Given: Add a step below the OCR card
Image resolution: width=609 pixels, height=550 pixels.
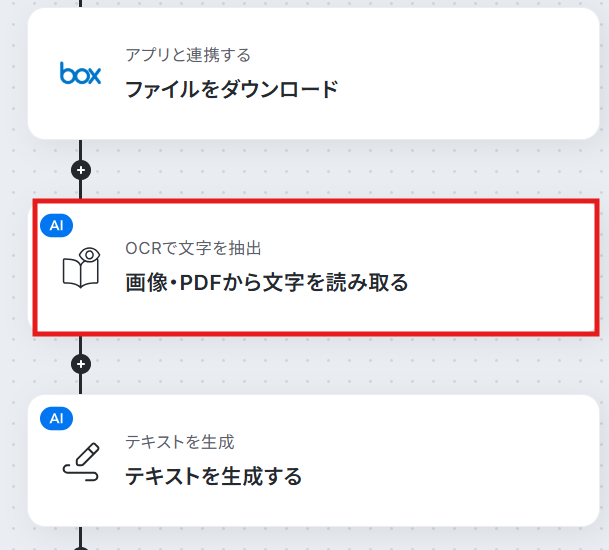Looking at the screenshot, I should [x=81, y=364].
